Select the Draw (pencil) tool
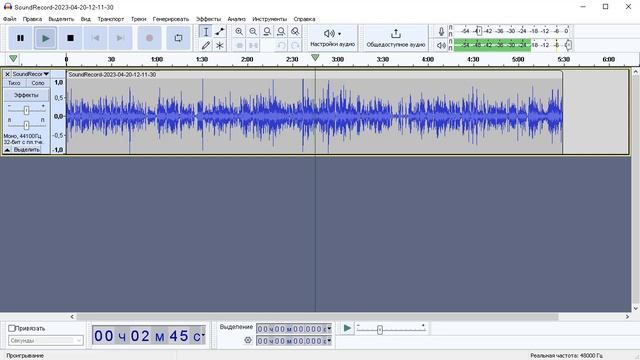The height and width of the screenshot is (360, 640). point(206,45)
